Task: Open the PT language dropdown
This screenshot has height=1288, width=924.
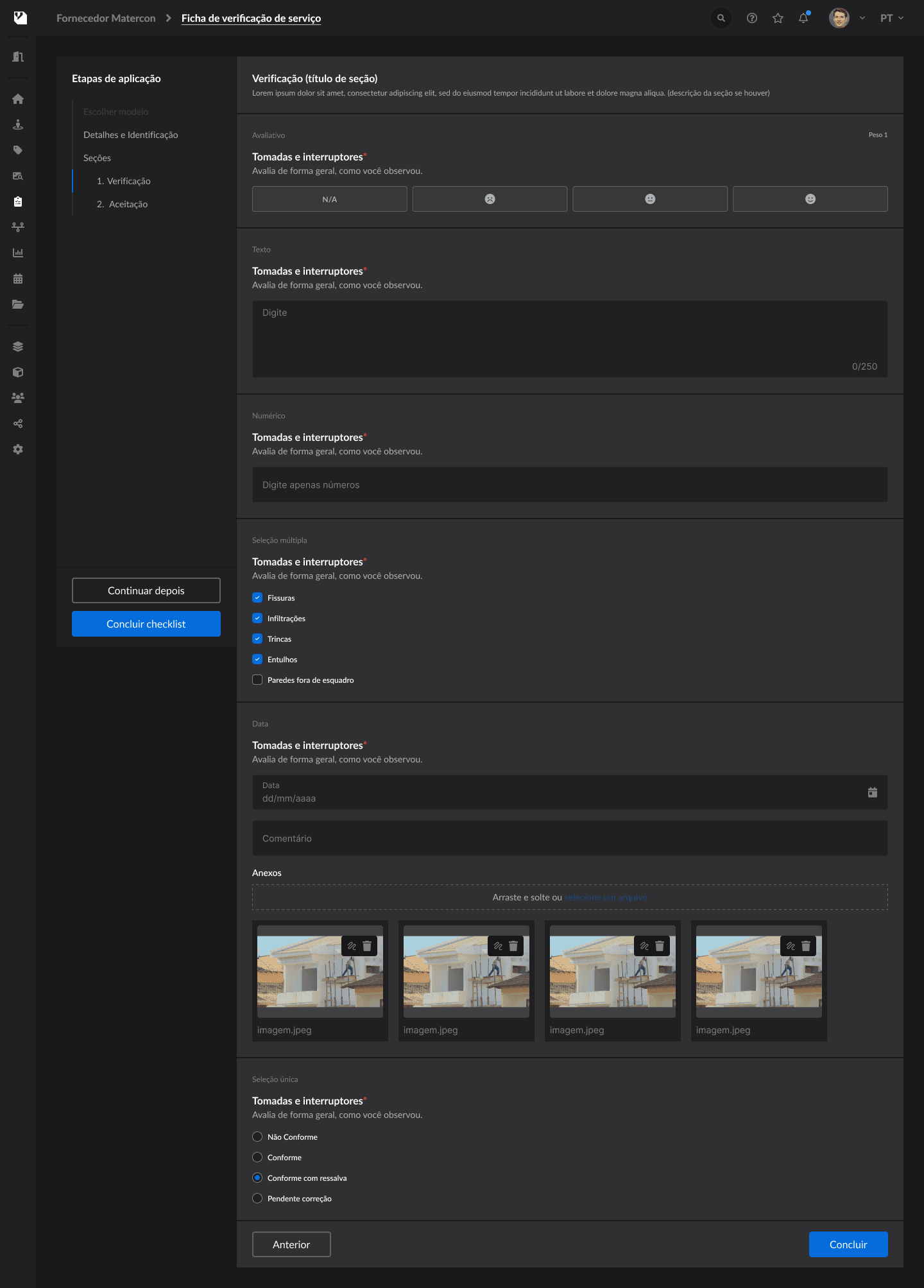Action: (x=892, y=18)
